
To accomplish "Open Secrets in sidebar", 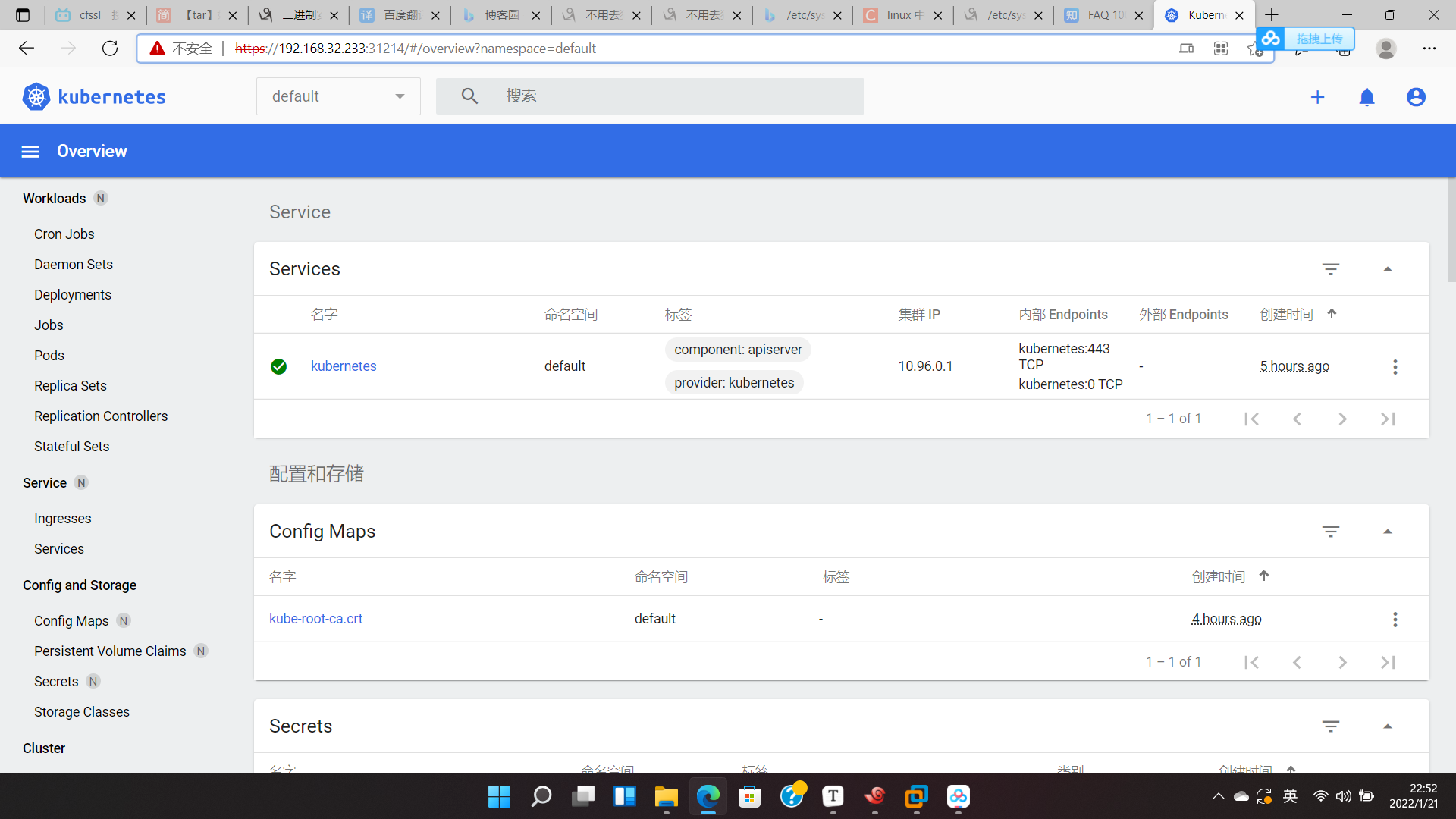I will pyautogui.click(x=56, y=682).
